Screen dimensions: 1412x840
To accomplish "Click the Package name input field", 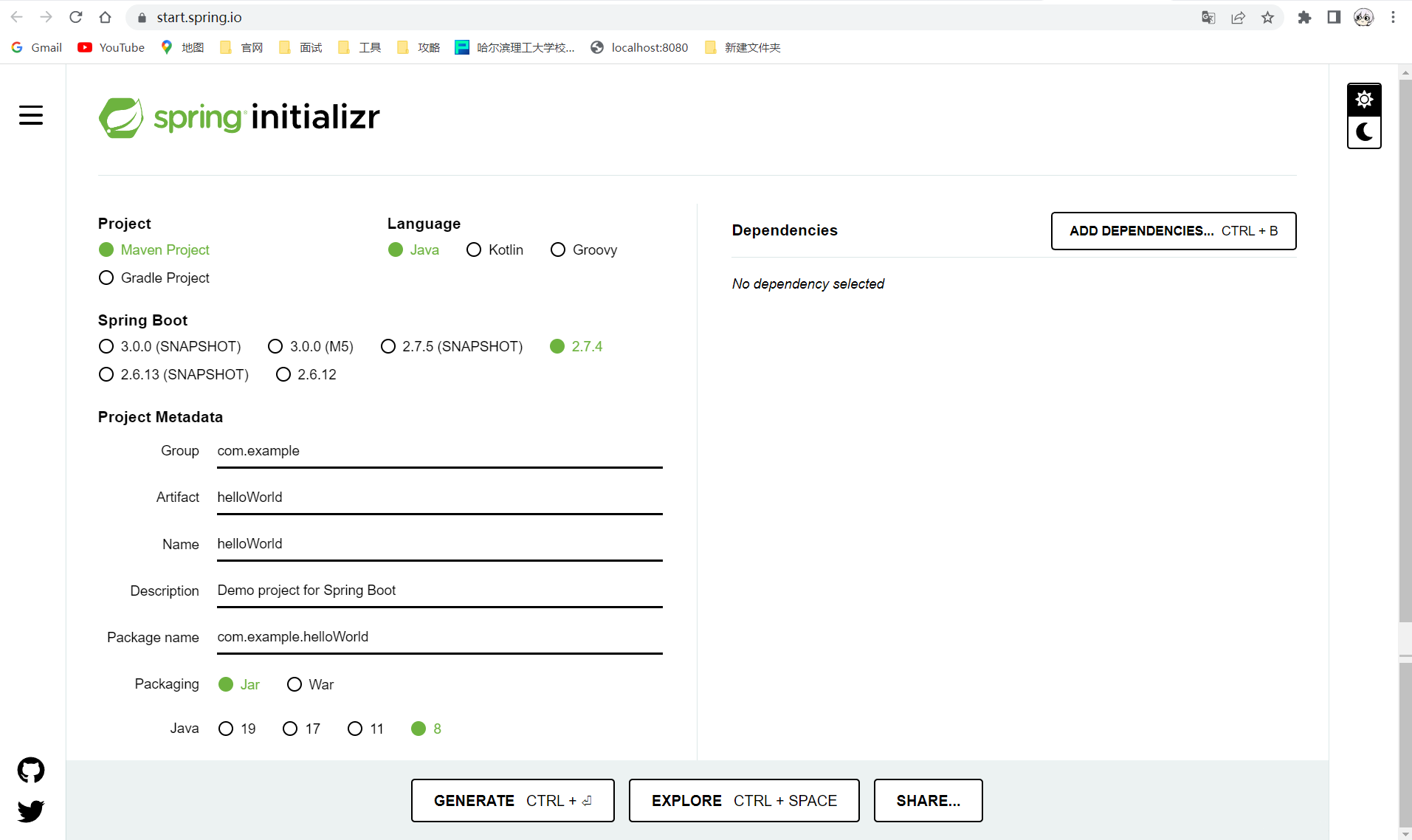I will (x=440, y=637).
